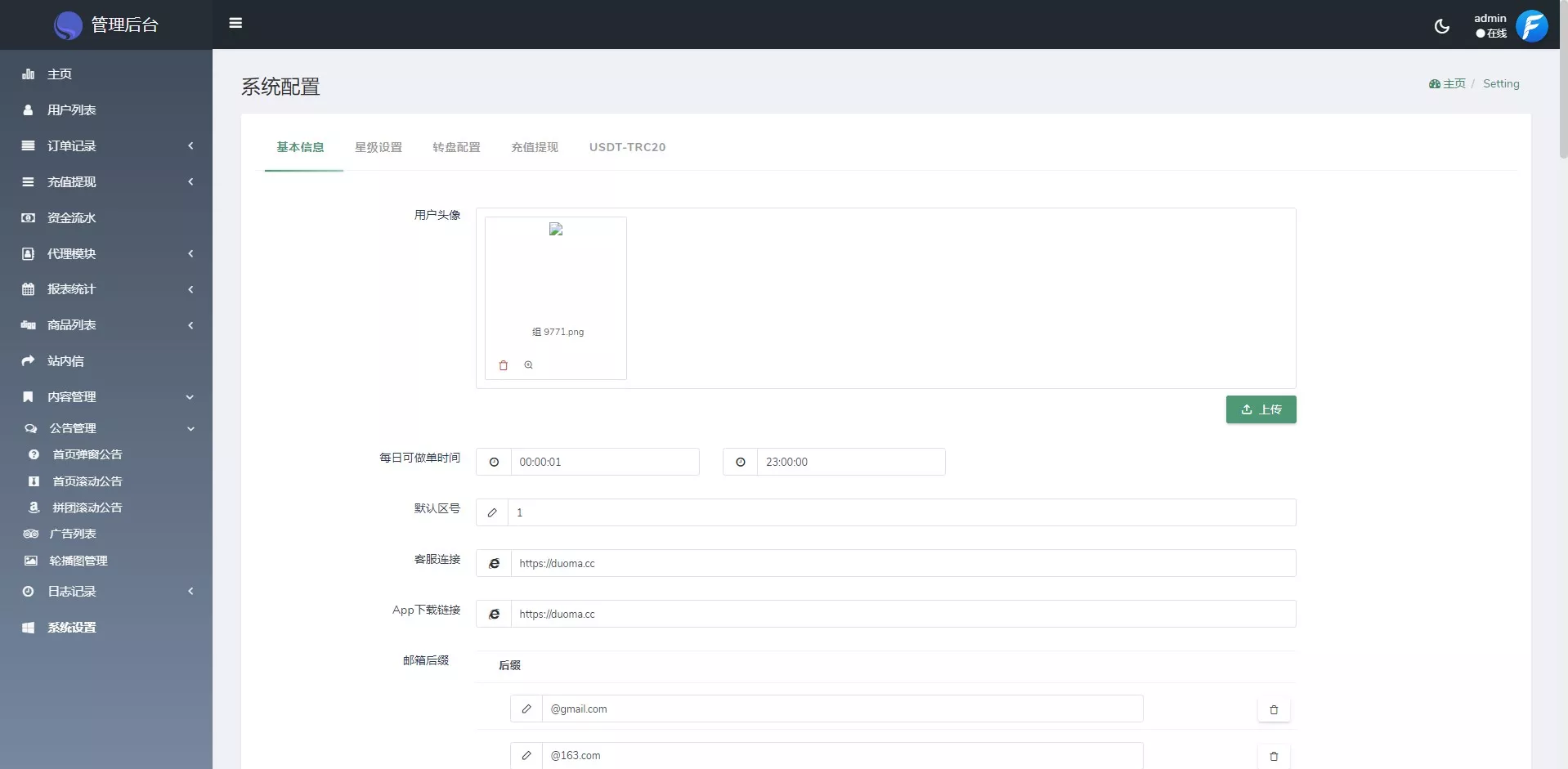Select 广告列表 in the sidebar
Image resolution: width=1568 pixels, height=769 pixels.
[73, 533]
